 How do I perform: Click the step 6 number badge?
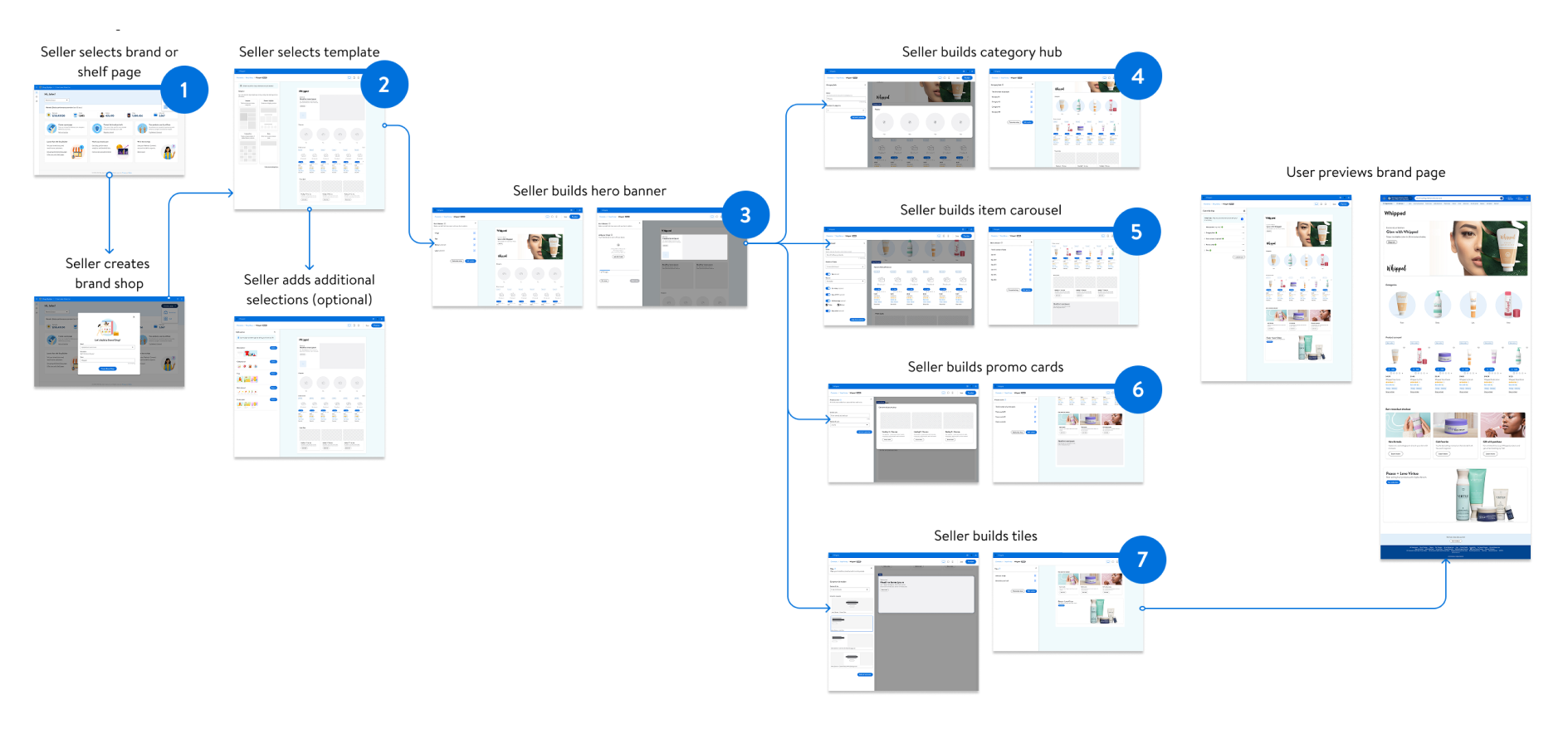point(1137,389)
